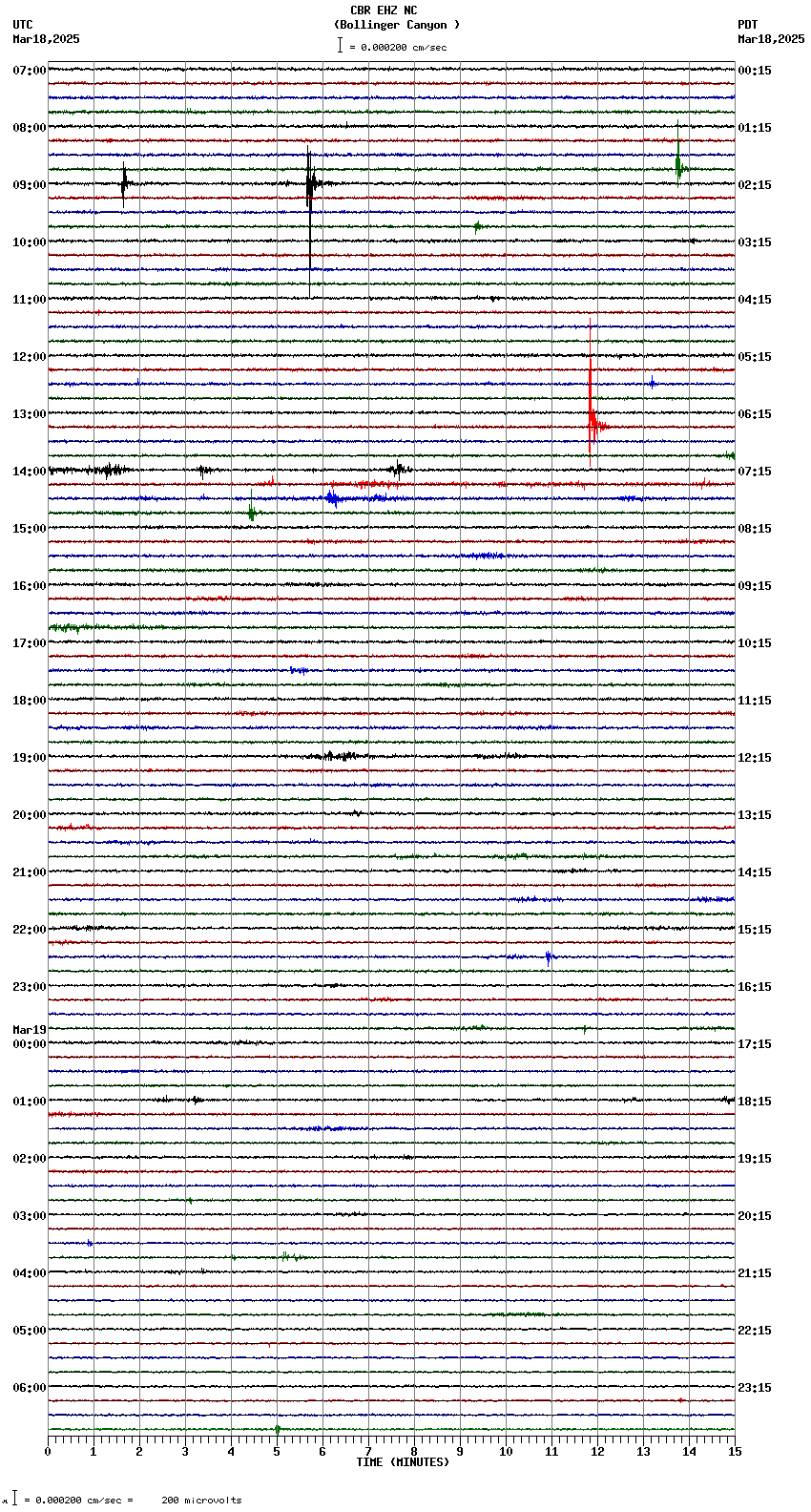Click the '23:15' PDT time label

755,1388
